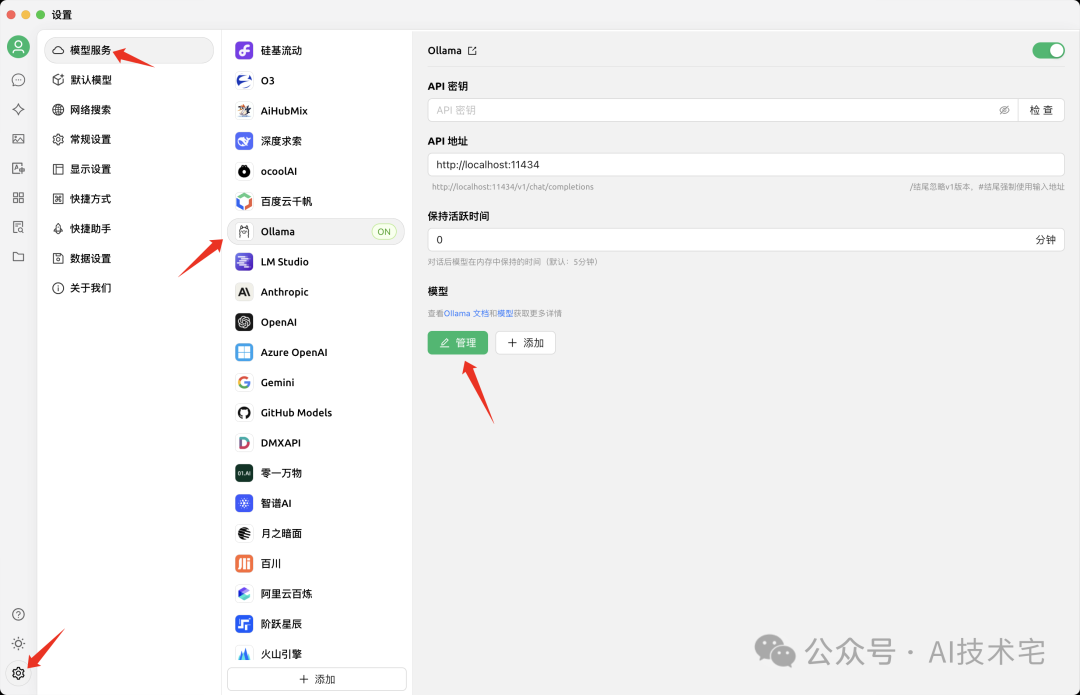Open the agents sparkle sidebar icon

(19, 110)
